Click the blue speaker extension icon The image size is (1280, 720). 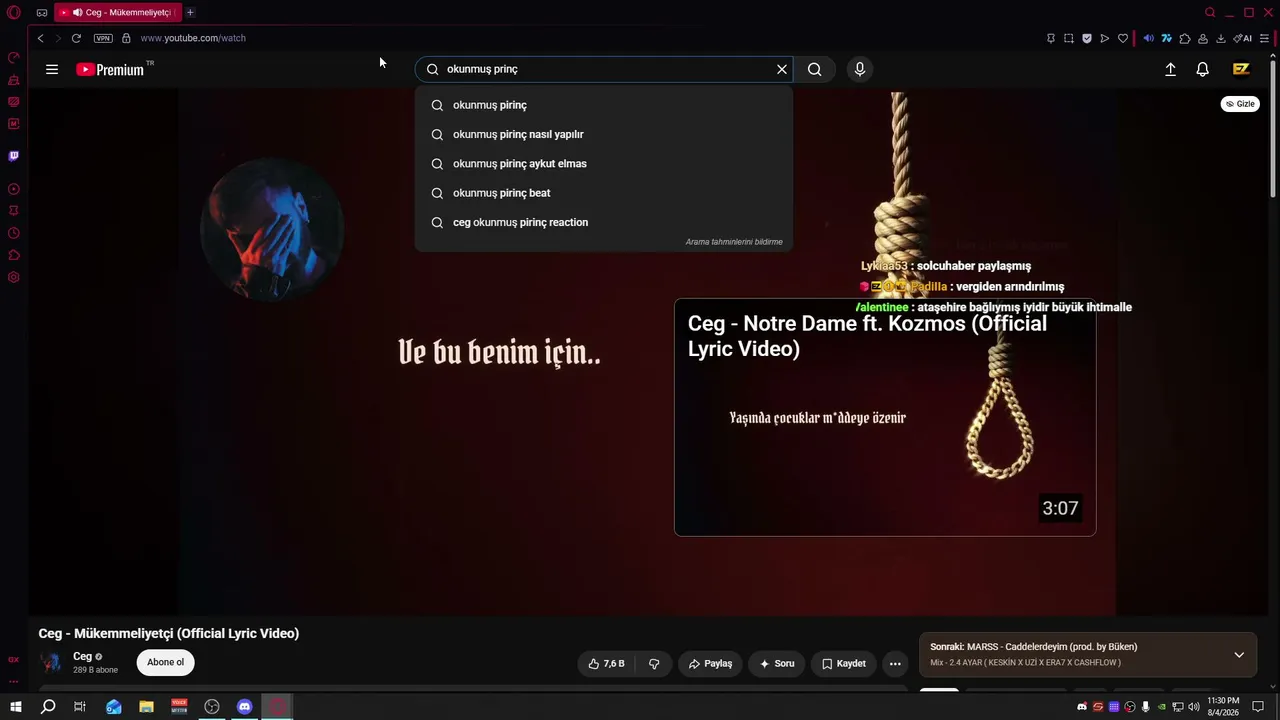pos(1149,38)
